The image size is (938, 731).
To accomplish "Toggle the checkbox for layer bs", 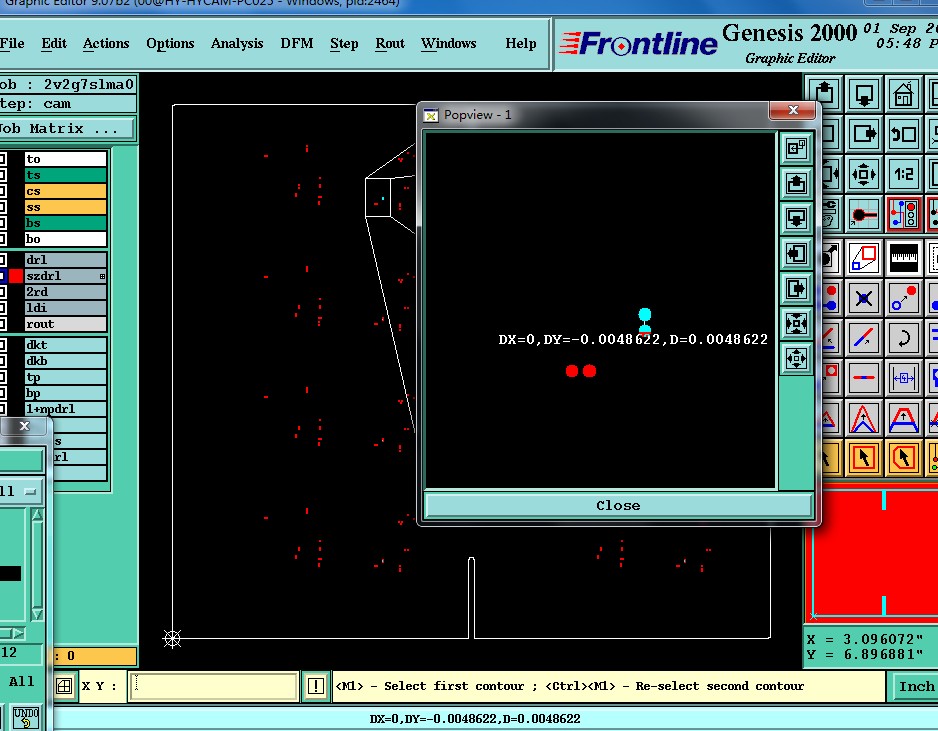I will tap(3, 223).
